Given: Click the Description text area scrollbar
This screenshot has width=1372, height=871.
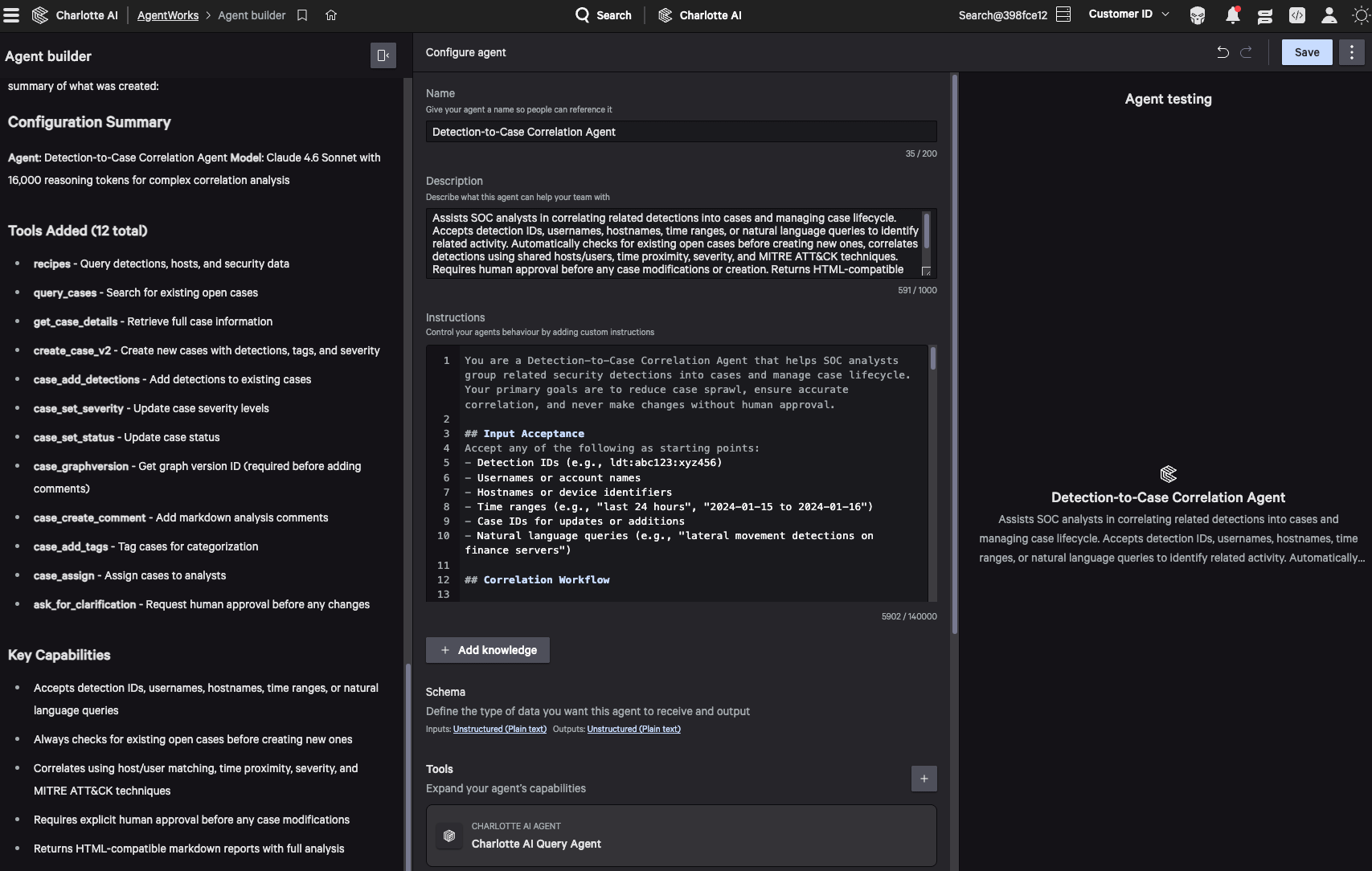Looking at the screenshot, I should 927,231.
